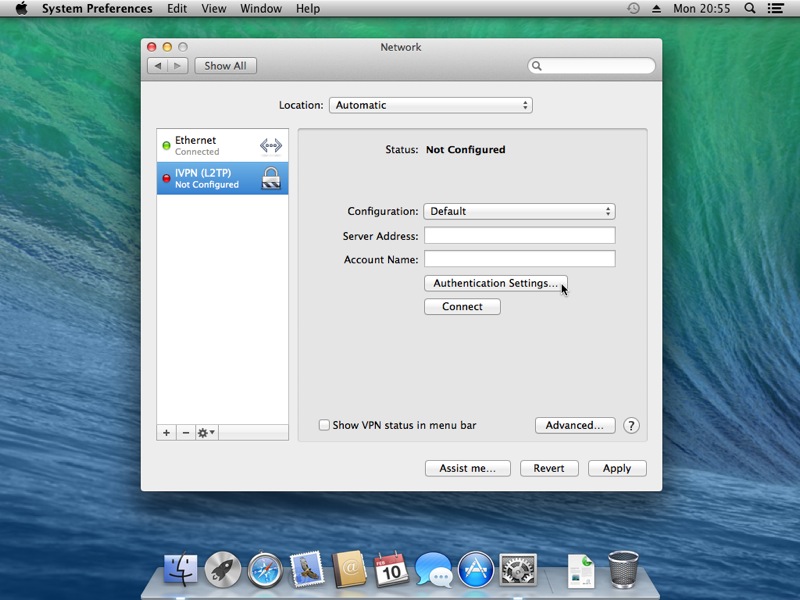Viewport: 800px width, 600px height.
Task: Open the System Preferences menu
Action: point(97,9)
